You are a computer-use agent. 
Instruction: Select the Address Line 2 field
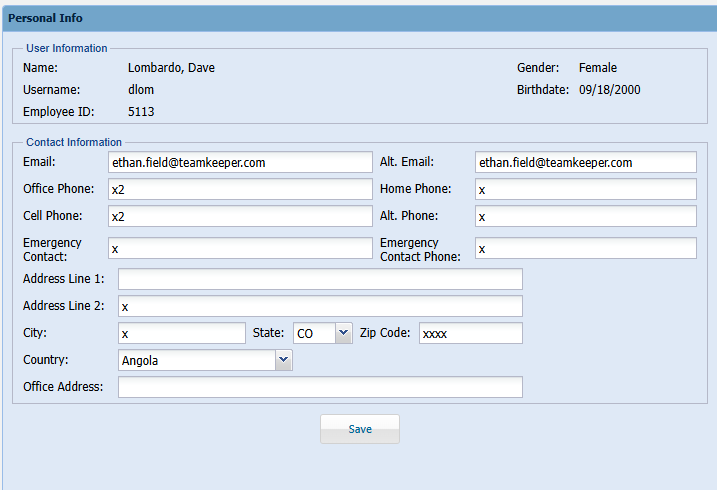coord(320,306)
